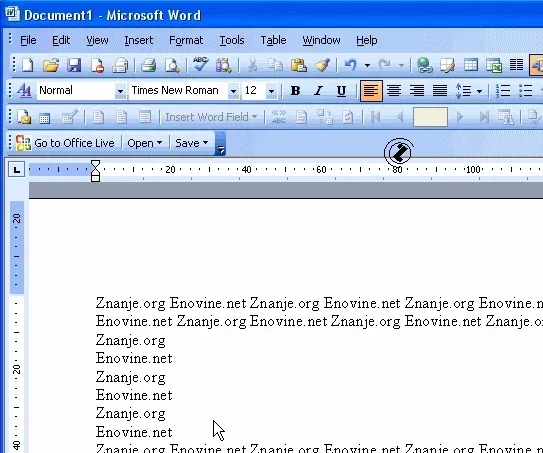Image resolution: width=543 pixels, height=453 pixels.
Task: Save the document using the floppy disk icon
Action: 74,65
